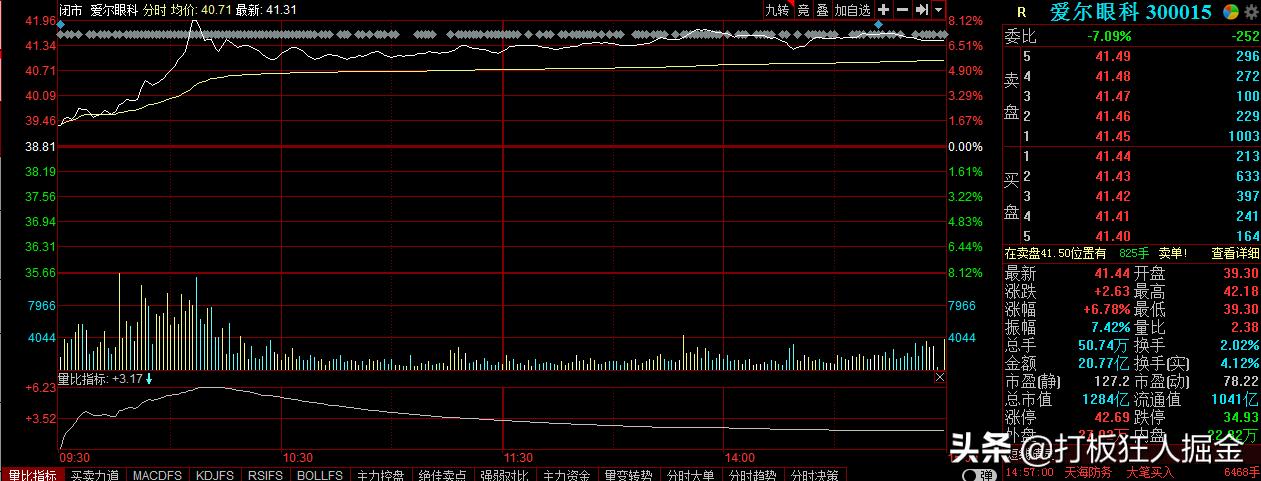
Task: Click the 量比 value 2.38
Action: coord(1244,327)
